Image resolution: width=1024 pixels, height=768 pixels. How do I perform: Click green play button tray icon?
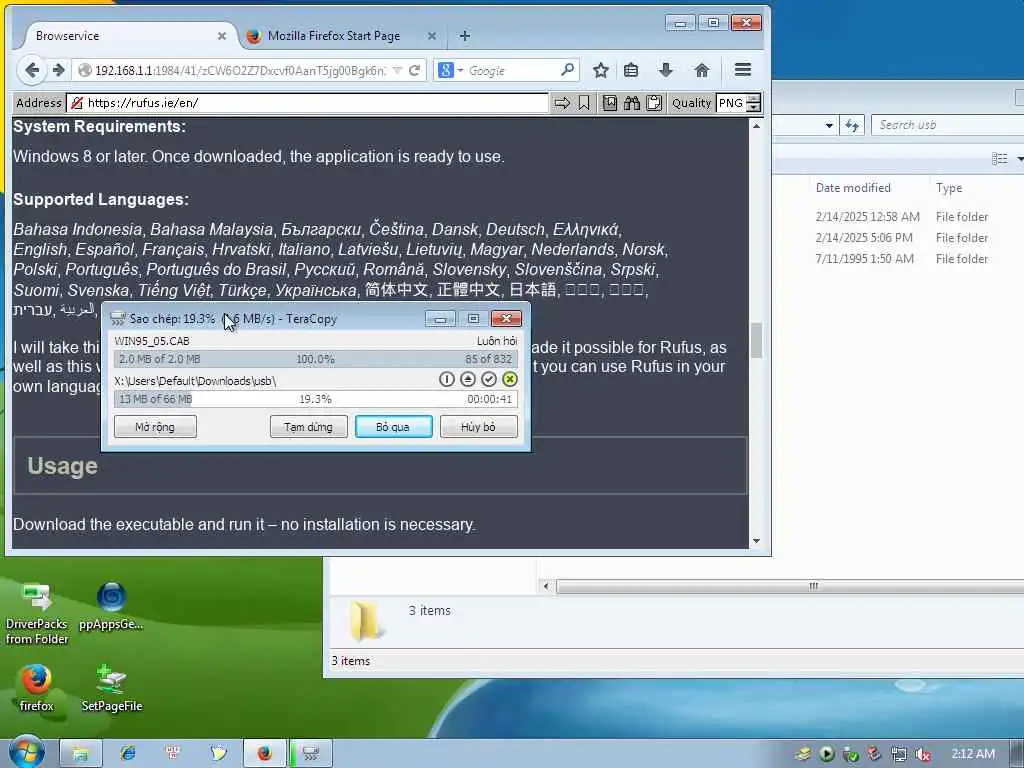click(827, 754)
